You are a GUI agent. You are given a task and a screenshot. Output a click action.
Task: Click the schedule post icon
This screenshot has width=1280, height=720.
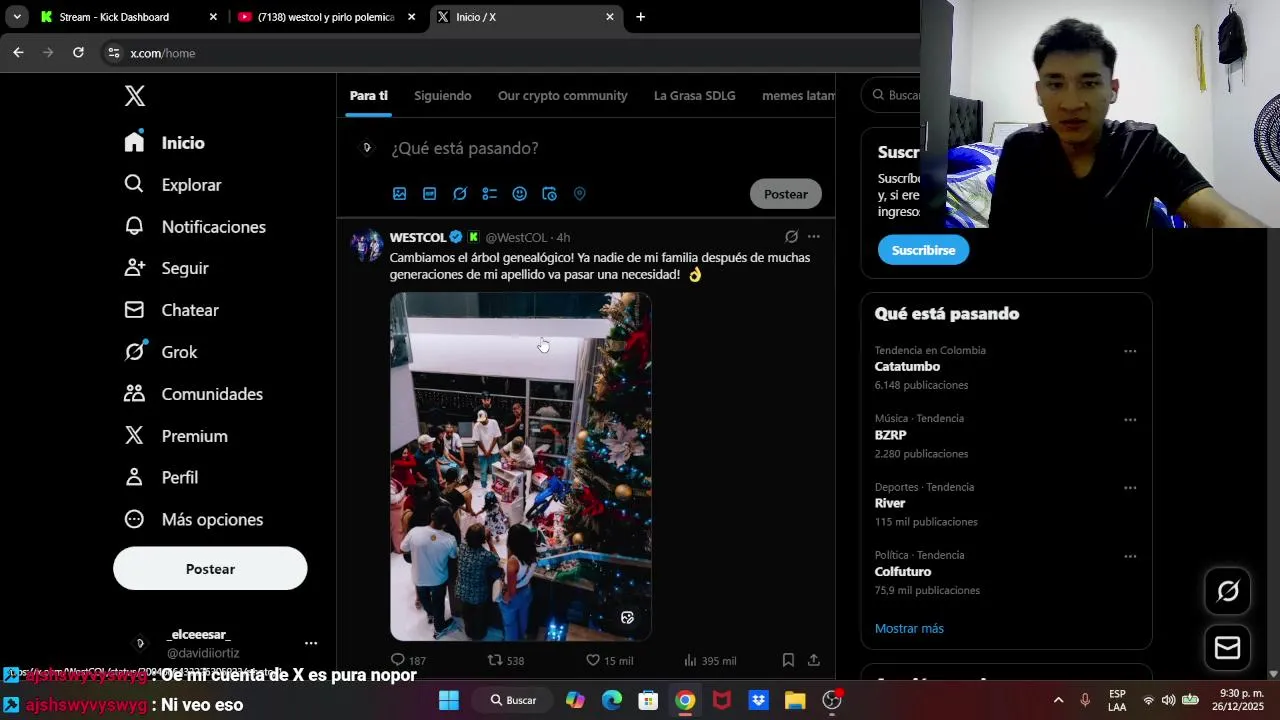coord(549,194)
